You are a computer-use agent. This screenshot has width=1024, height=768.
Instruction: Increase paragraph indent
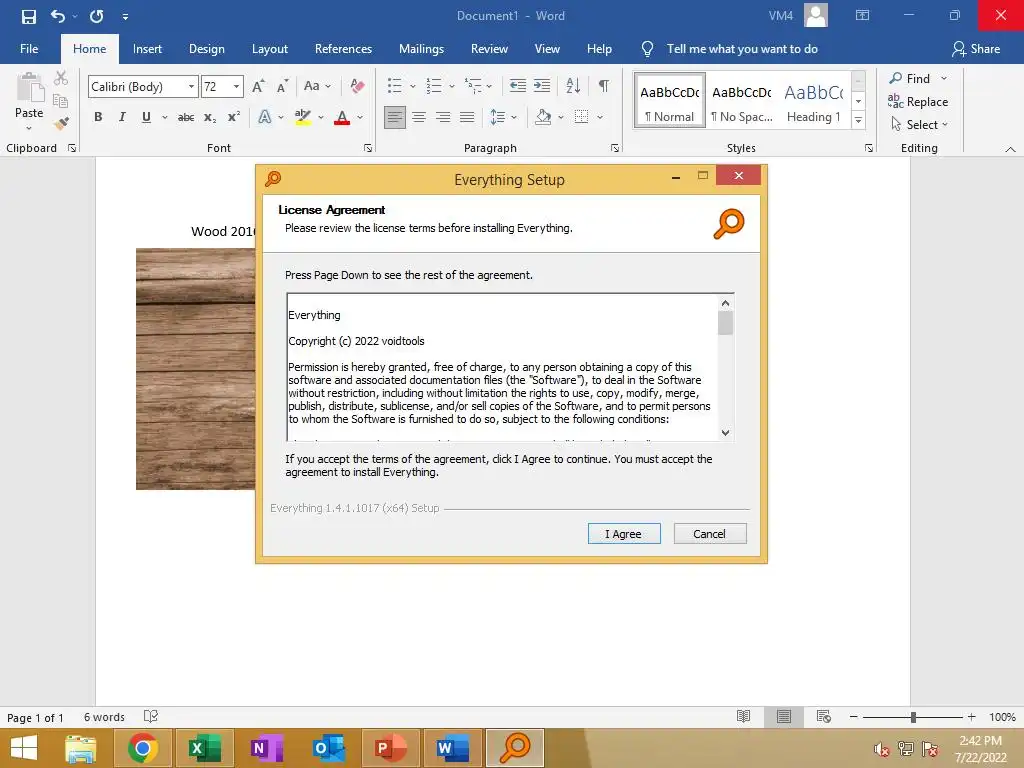[542, 86]
